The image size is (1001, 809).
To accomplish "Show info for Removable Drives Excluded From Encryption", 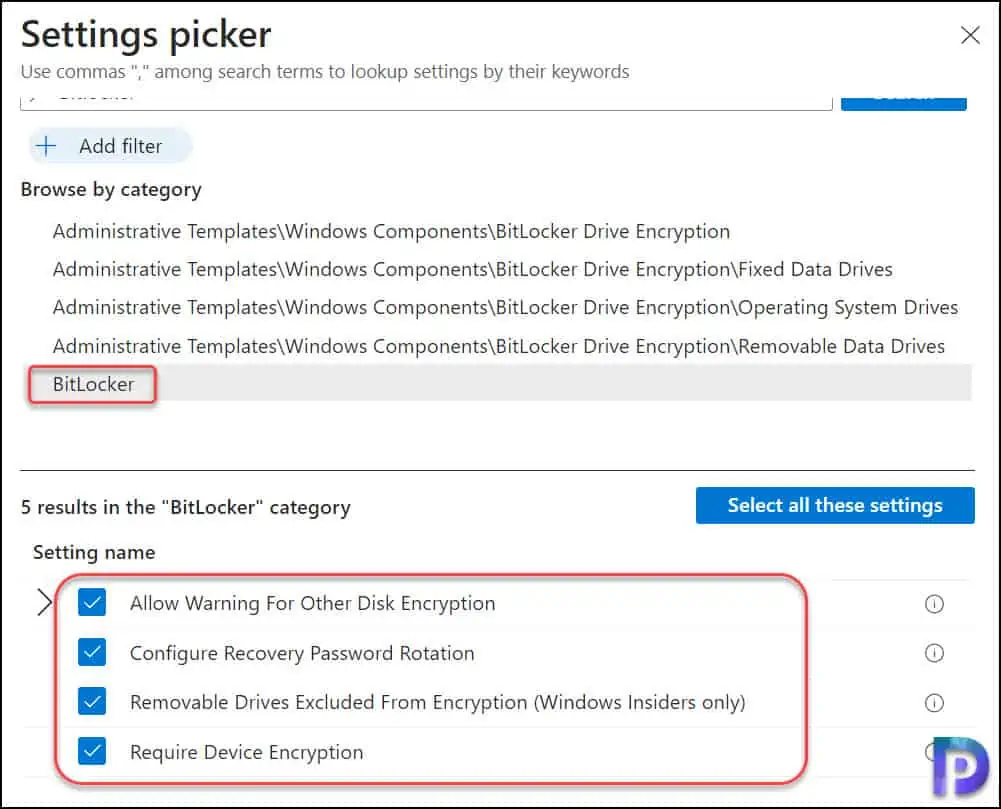I will click(x=934, y=702).
